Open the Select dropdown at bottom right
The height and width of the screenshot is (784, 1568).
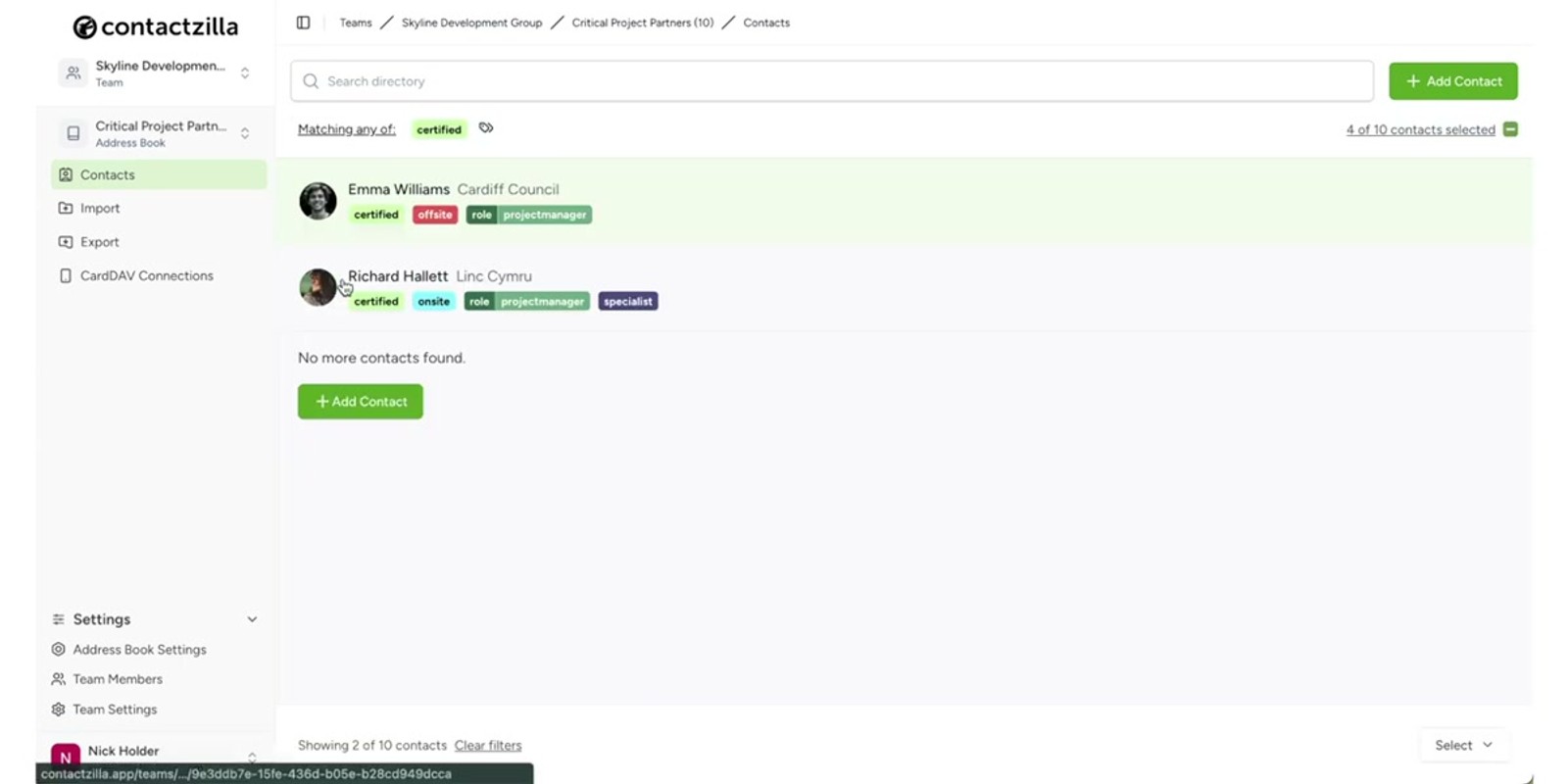[1464, 746]
